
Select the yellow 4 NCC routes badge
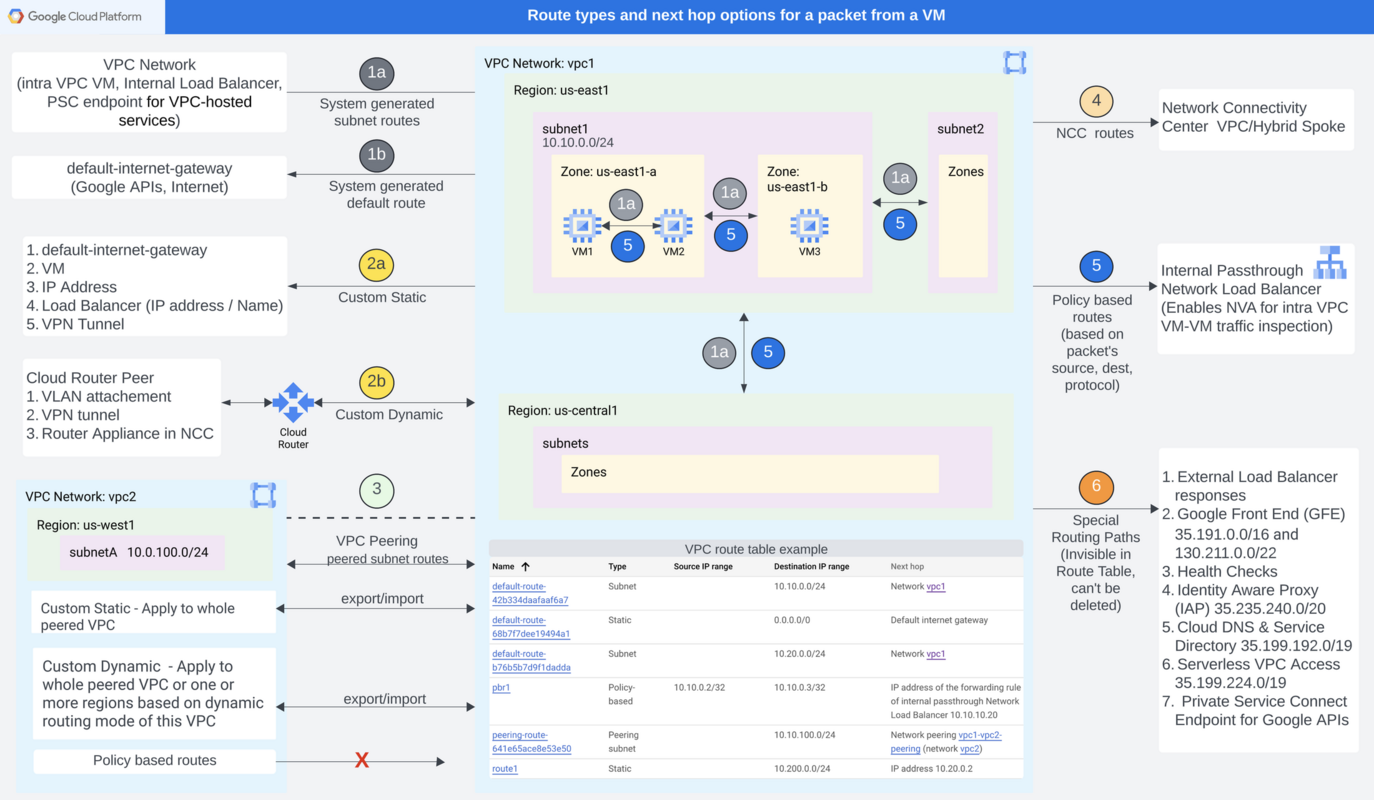click(1096, 100)
